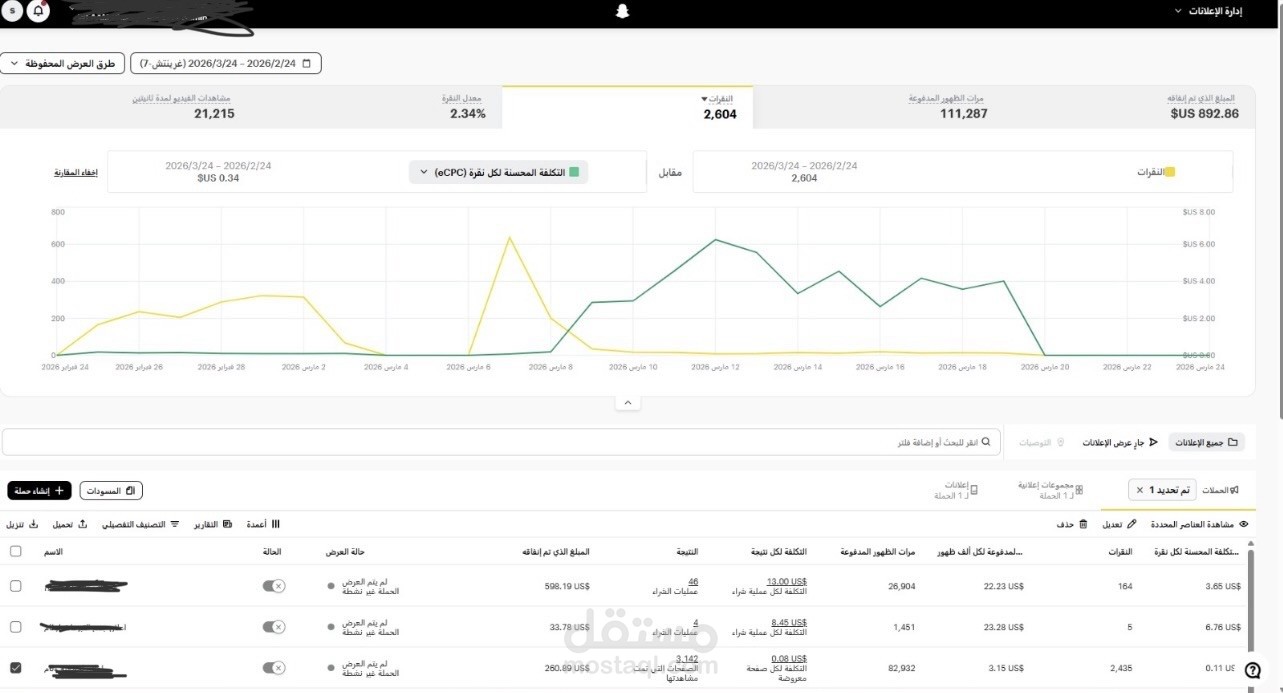Open the 46 purchases result link
Screen dimensions: 1283x693
point(693,581)
